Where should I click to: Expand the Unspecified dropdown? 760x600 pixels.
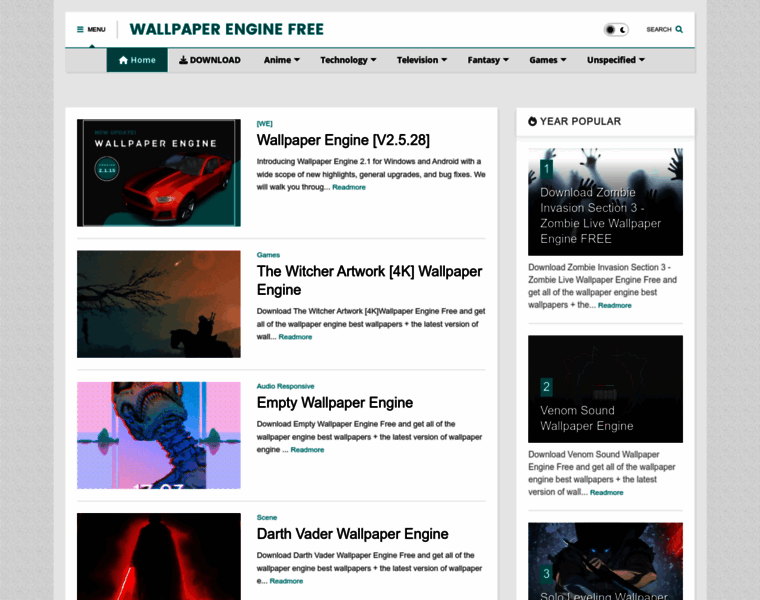click(616, 60)
